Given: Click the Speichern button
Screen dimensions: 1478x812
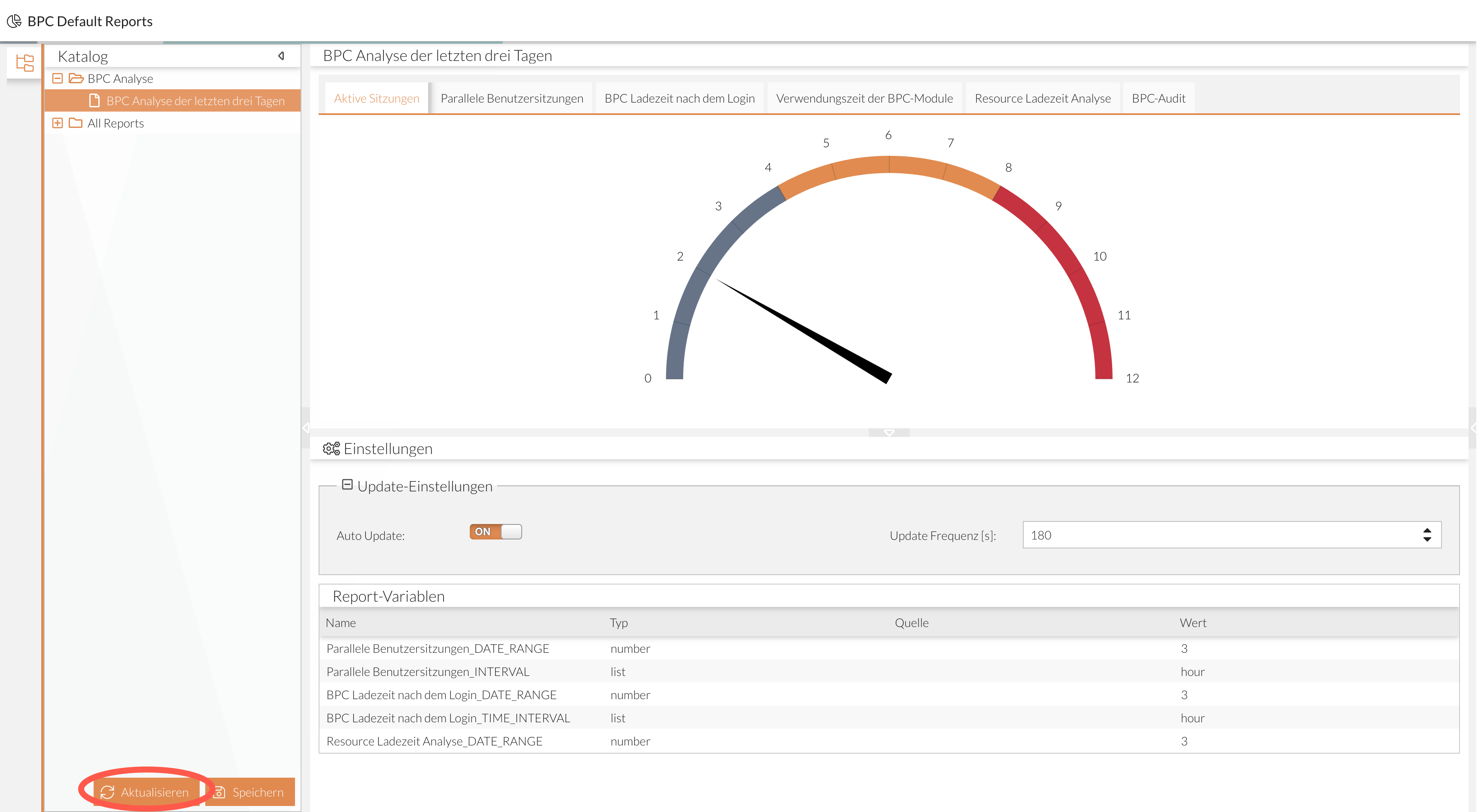Looking at the screenshot, I should click(250, 791).
